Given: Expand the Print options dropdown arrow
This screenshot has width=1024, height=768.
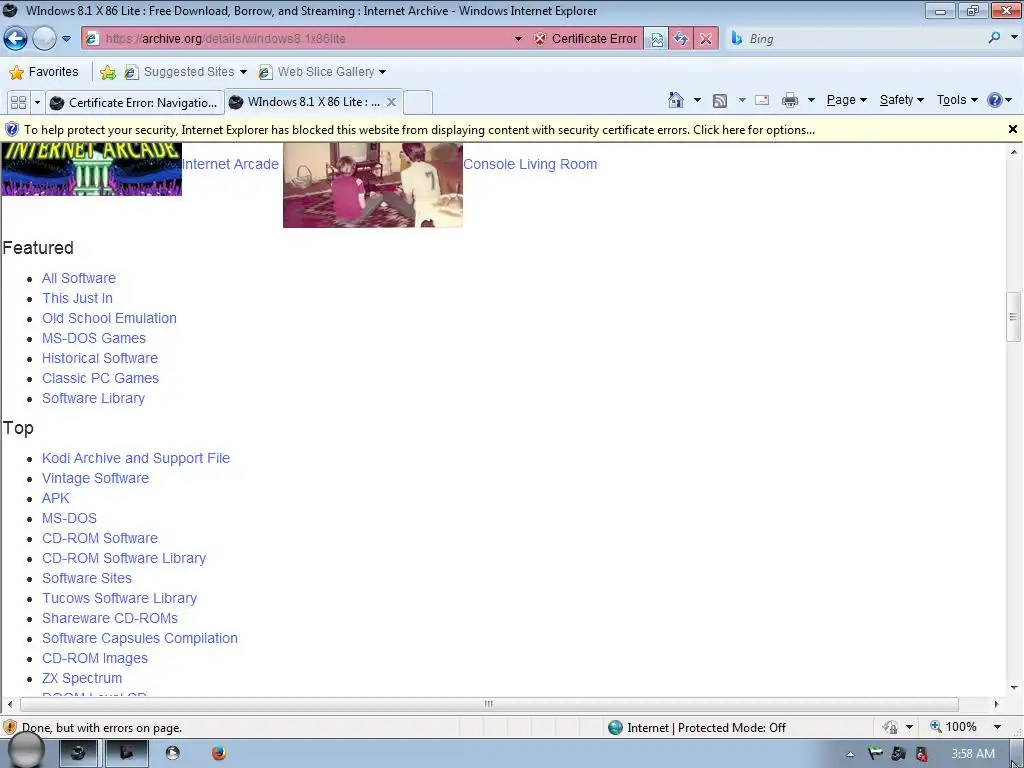Looking at the screenshot, I should pyautogui.click(x=811, y=100).
